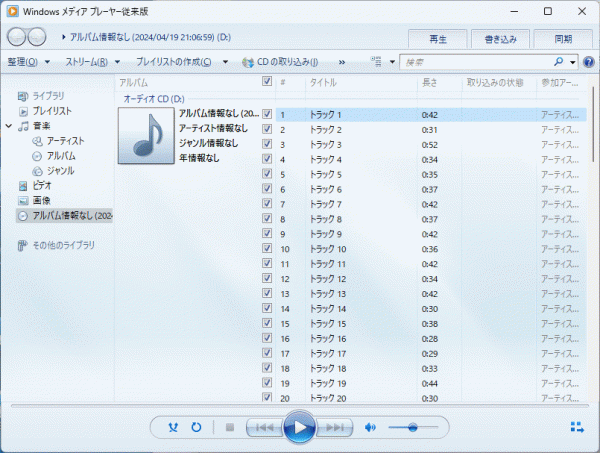Click the breadcrumb アルバム情報なし (D:) link
The image size is (600, 453).
click(x=150, y=37)
